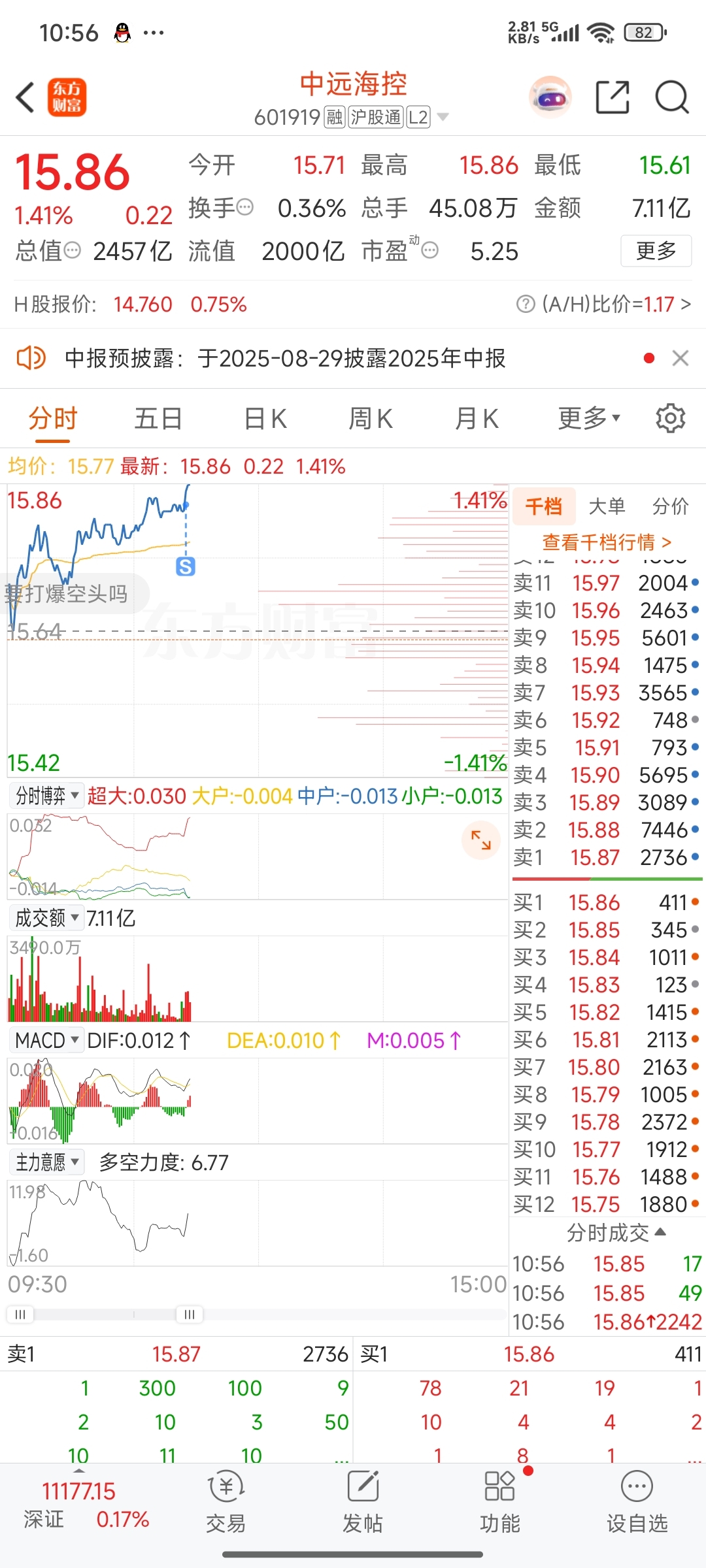
Task: Tap the H股报价 14.760 value
Action: 143,304
